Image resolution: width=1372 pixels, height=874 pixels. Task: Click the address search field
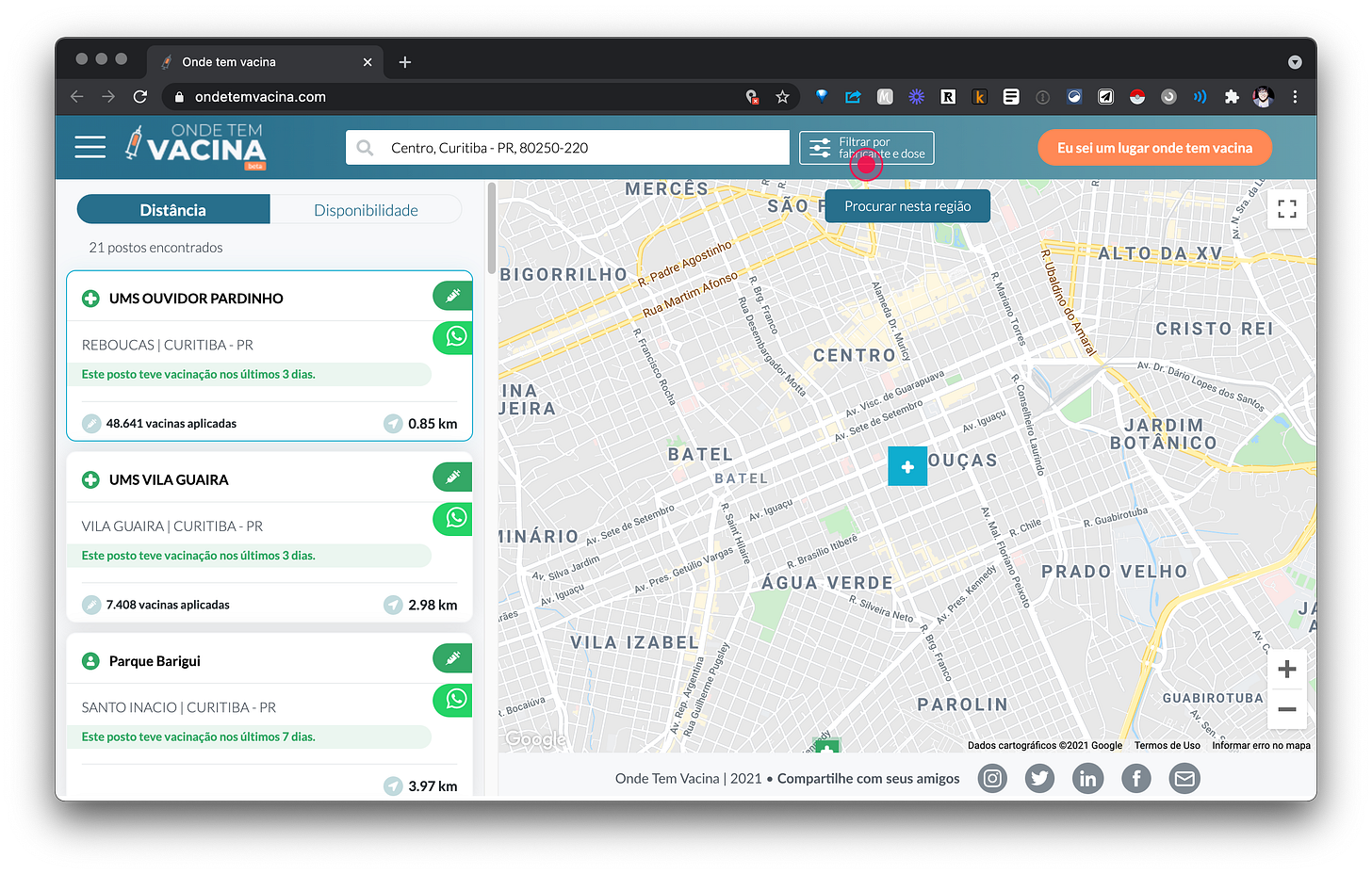[567, 148]
